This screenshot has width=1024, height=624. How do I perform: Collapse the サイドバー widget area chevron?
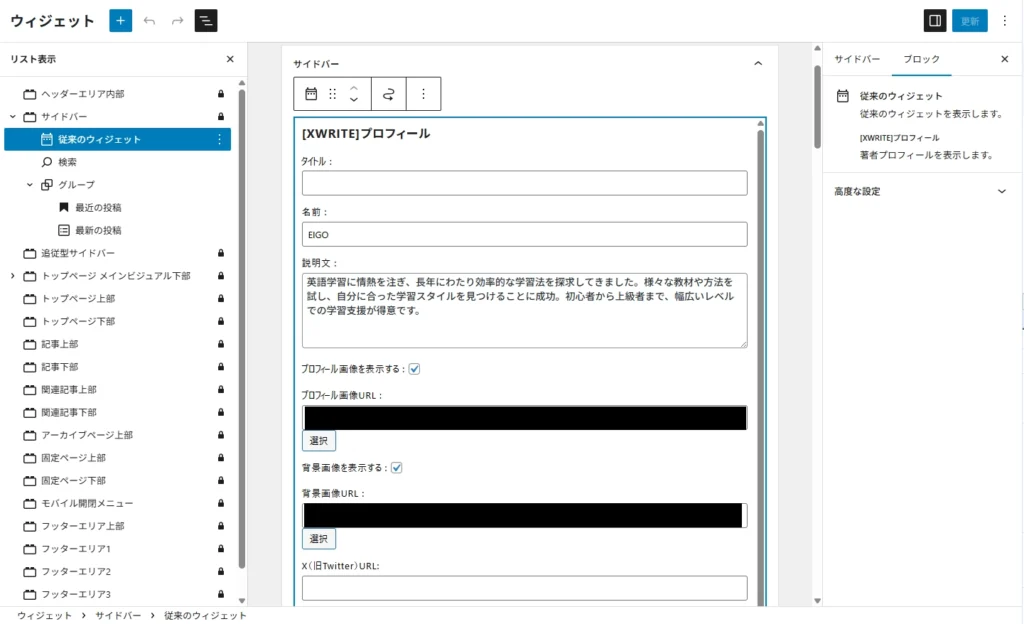click(757, 64)
